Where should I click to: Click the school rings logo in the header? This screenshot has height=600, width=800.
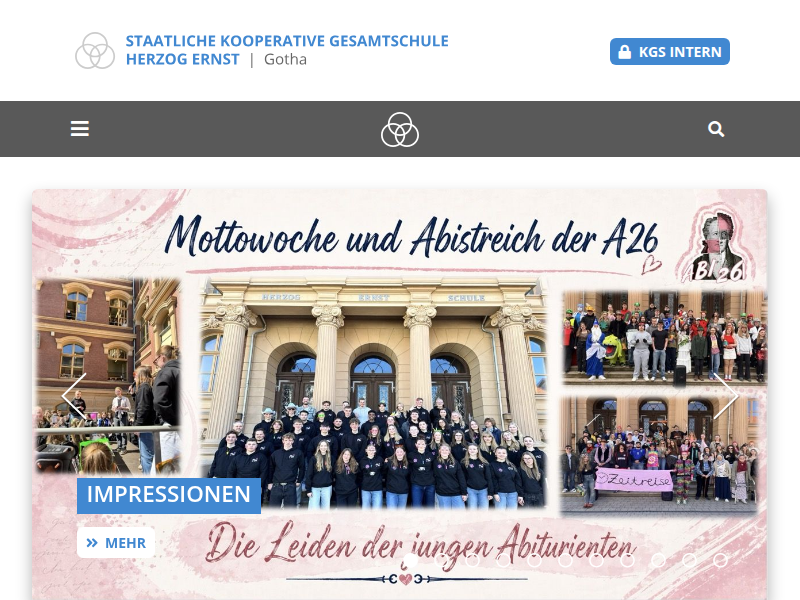click(95, 51)
